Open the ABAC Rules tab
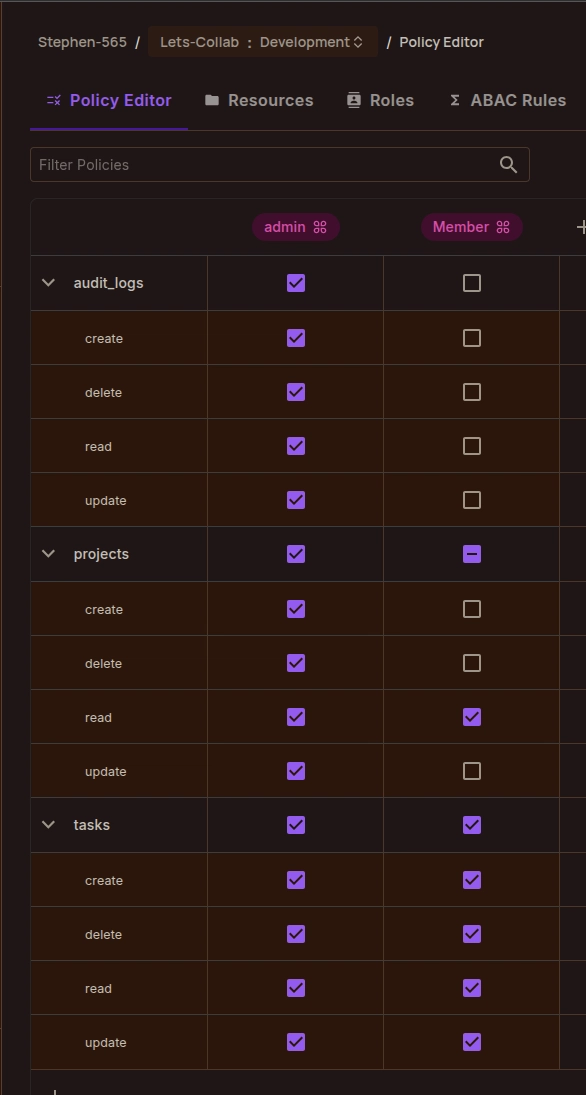This screenshot has width=586, height=1095. (508, 101)
